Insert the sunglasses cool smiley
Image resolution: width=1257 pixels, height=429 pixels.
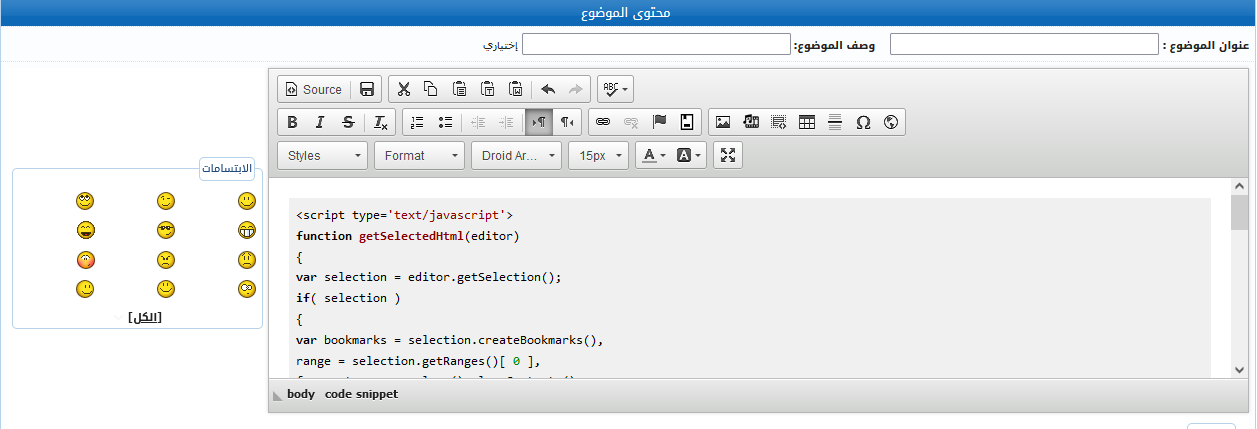pyautogui.click(x=166, y=230)
